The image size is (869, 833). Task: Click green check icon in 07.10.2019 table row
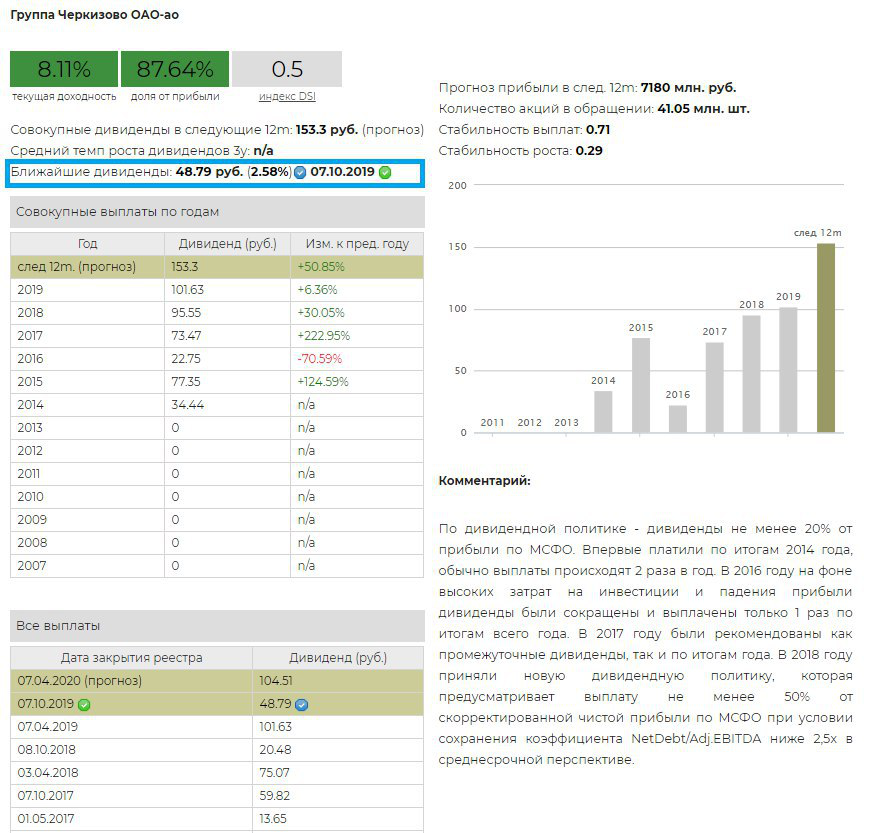(84, 704)
